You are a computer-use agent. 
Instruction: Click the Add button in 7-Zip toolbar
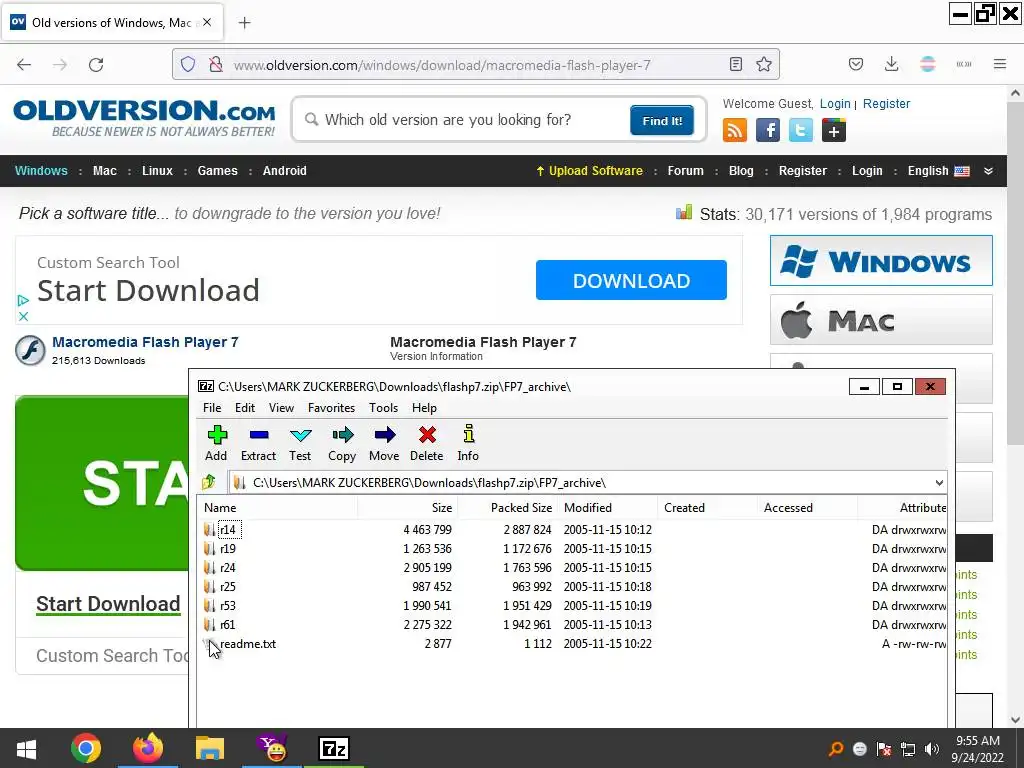click(216, 443)
